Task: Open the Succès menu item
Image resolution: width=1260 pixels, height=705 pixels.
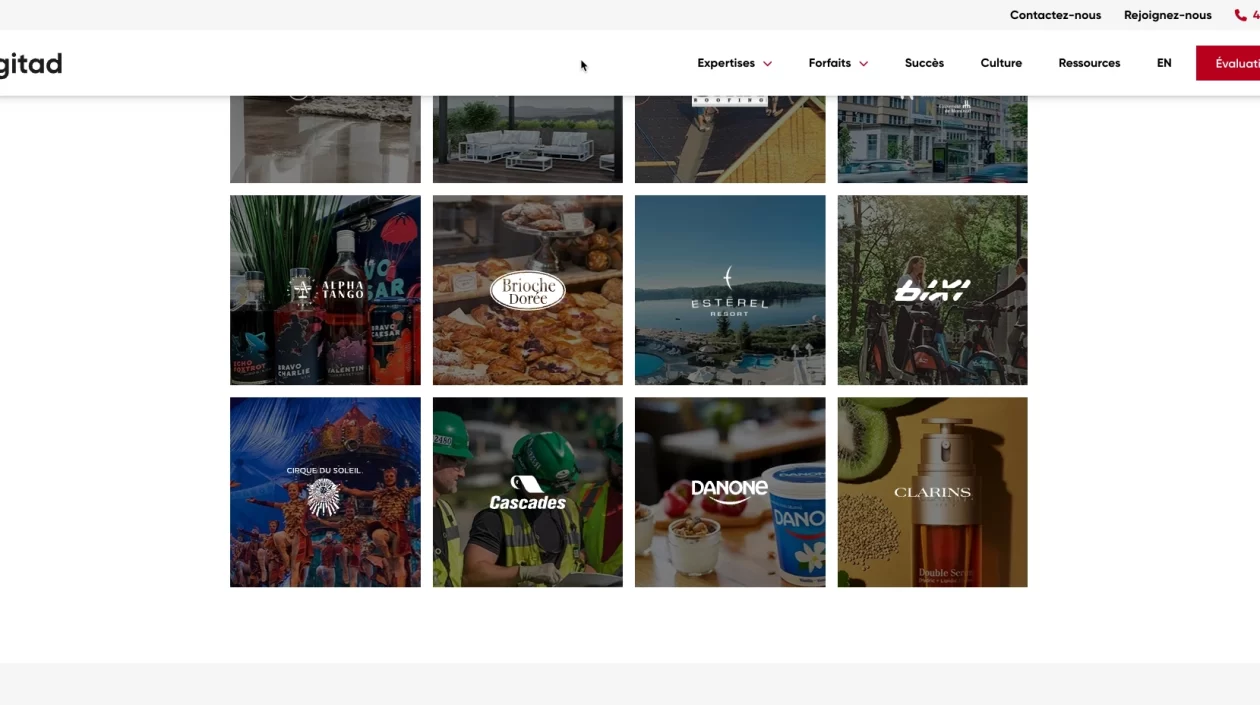Action: (x=924, y=63)
